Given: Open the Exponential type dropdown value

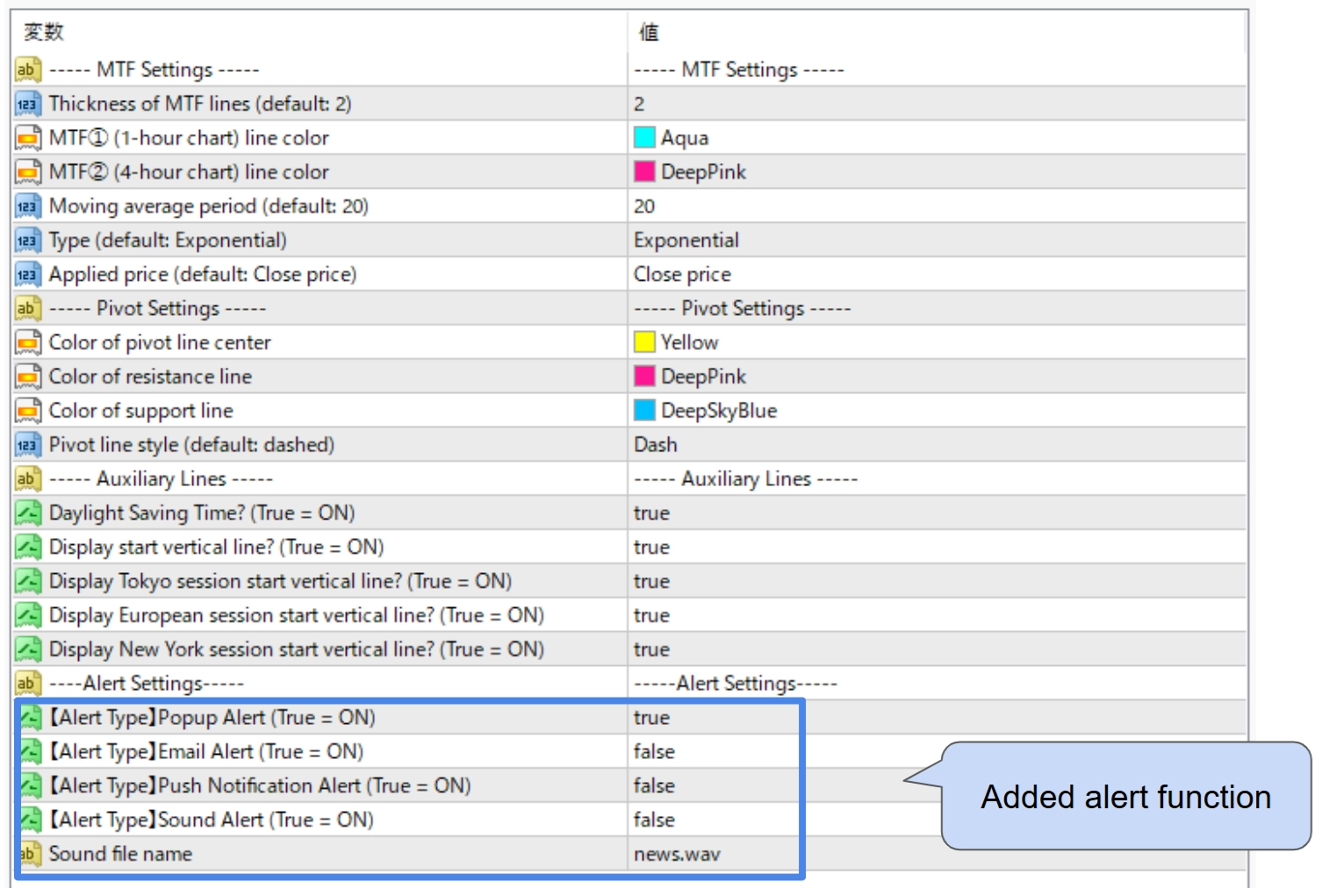Looking at the screenshot, I should pyautogui.click(x=686, y=240).
